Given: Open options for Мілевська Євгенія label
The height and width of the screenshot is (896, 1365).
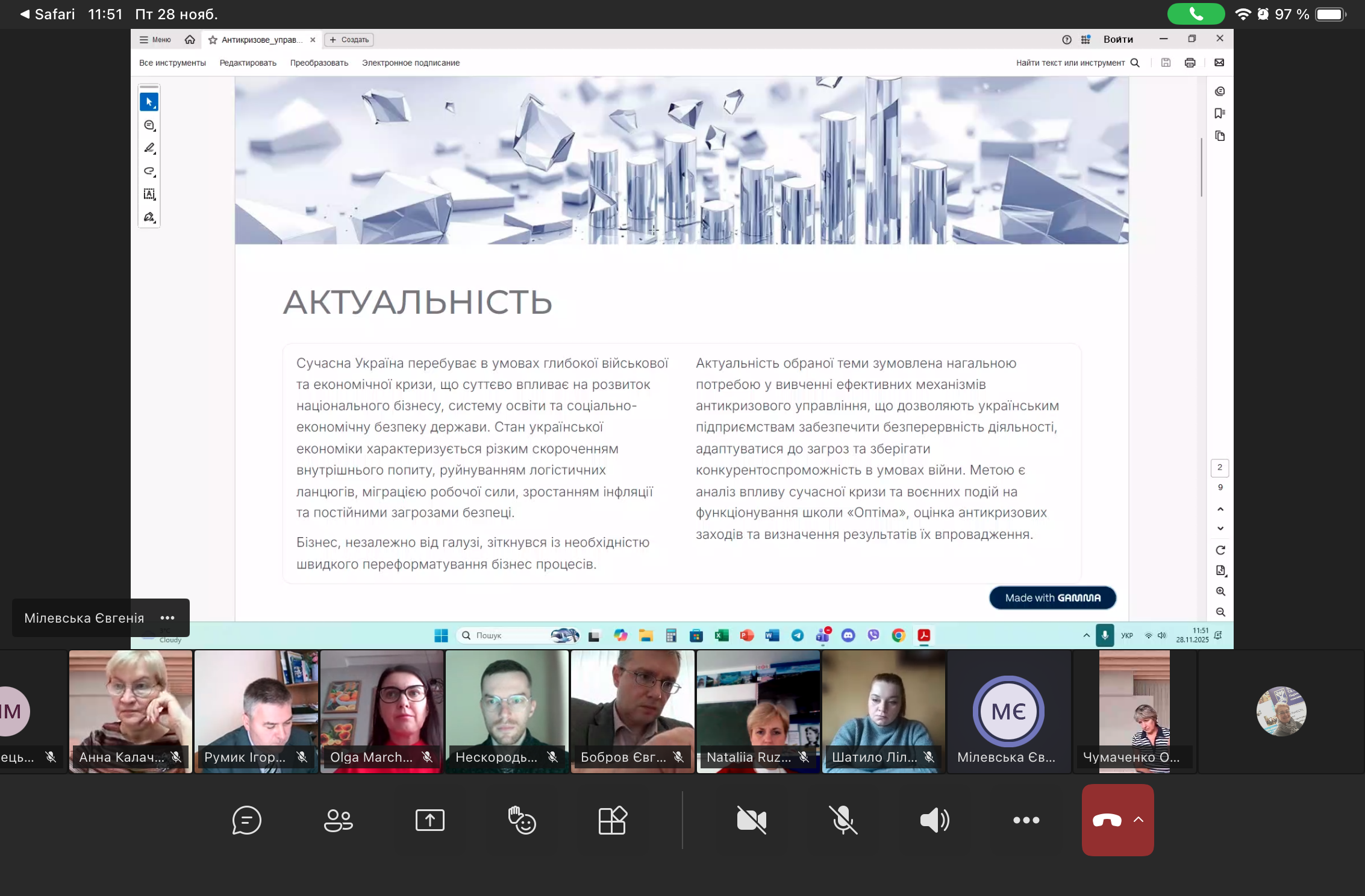Looking at the screenshot, I should pyautogui.click(x=167, y=618).
